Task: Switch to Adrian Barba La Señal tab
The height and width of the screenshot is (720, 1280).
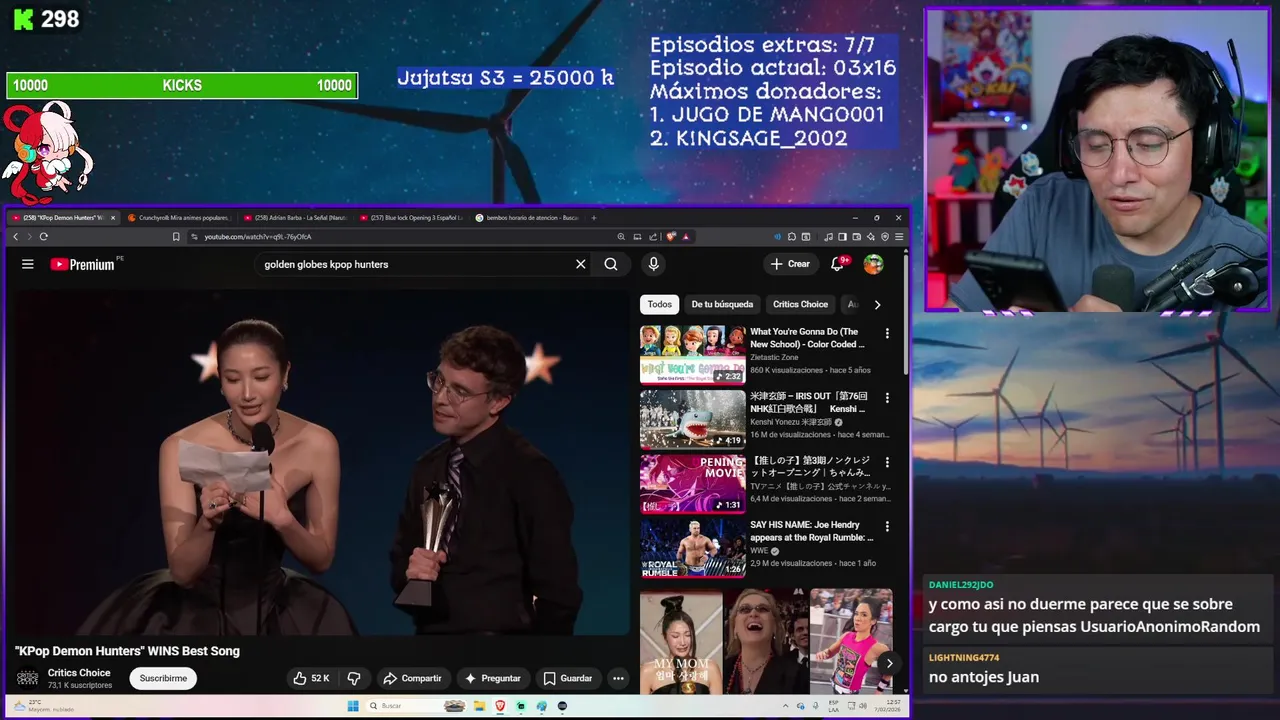Action: pos(297,217)
